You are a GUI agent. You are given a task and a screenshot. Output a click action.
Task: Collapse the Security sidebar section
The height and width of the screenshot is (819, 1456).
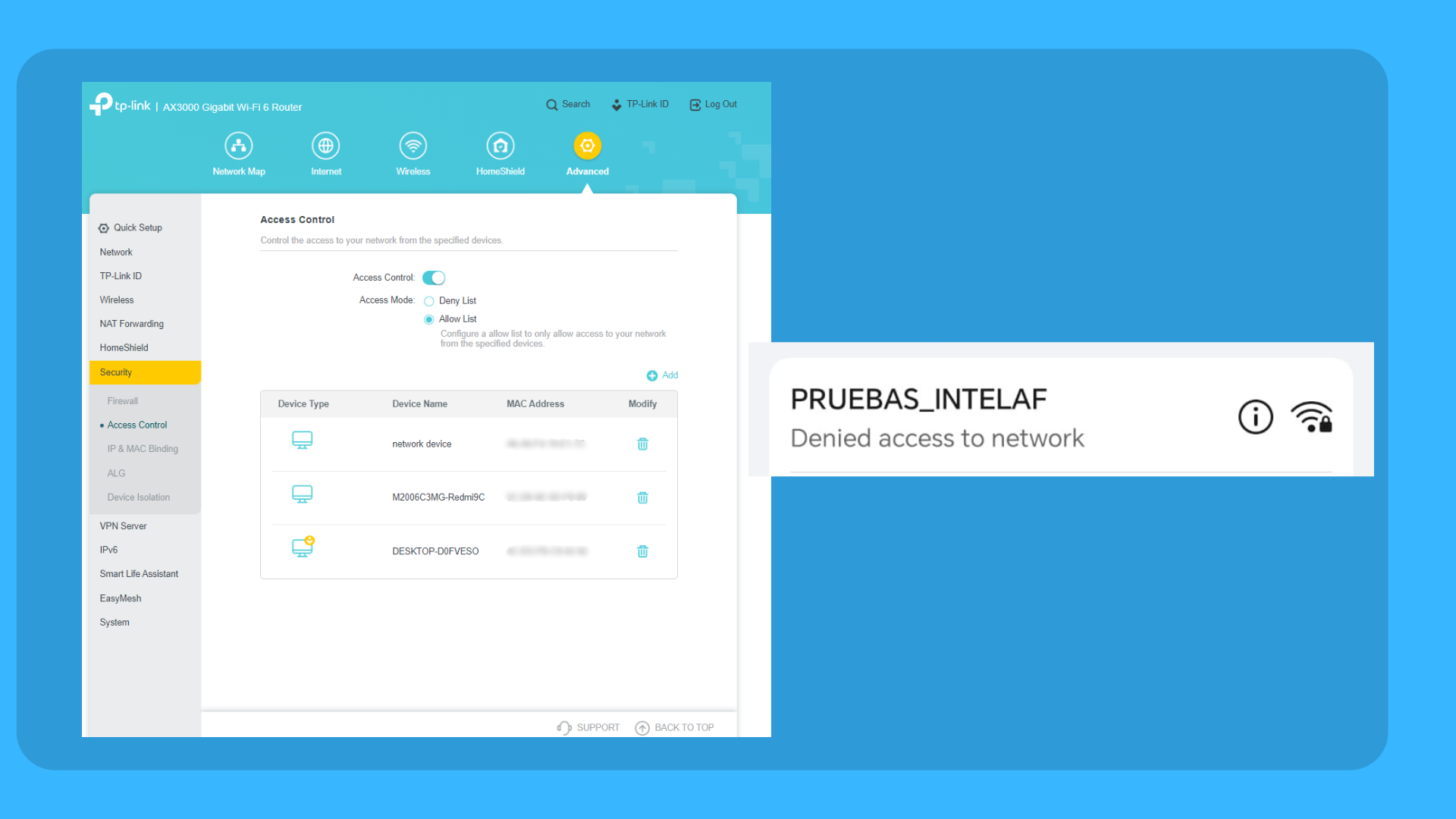pos(144,372)
